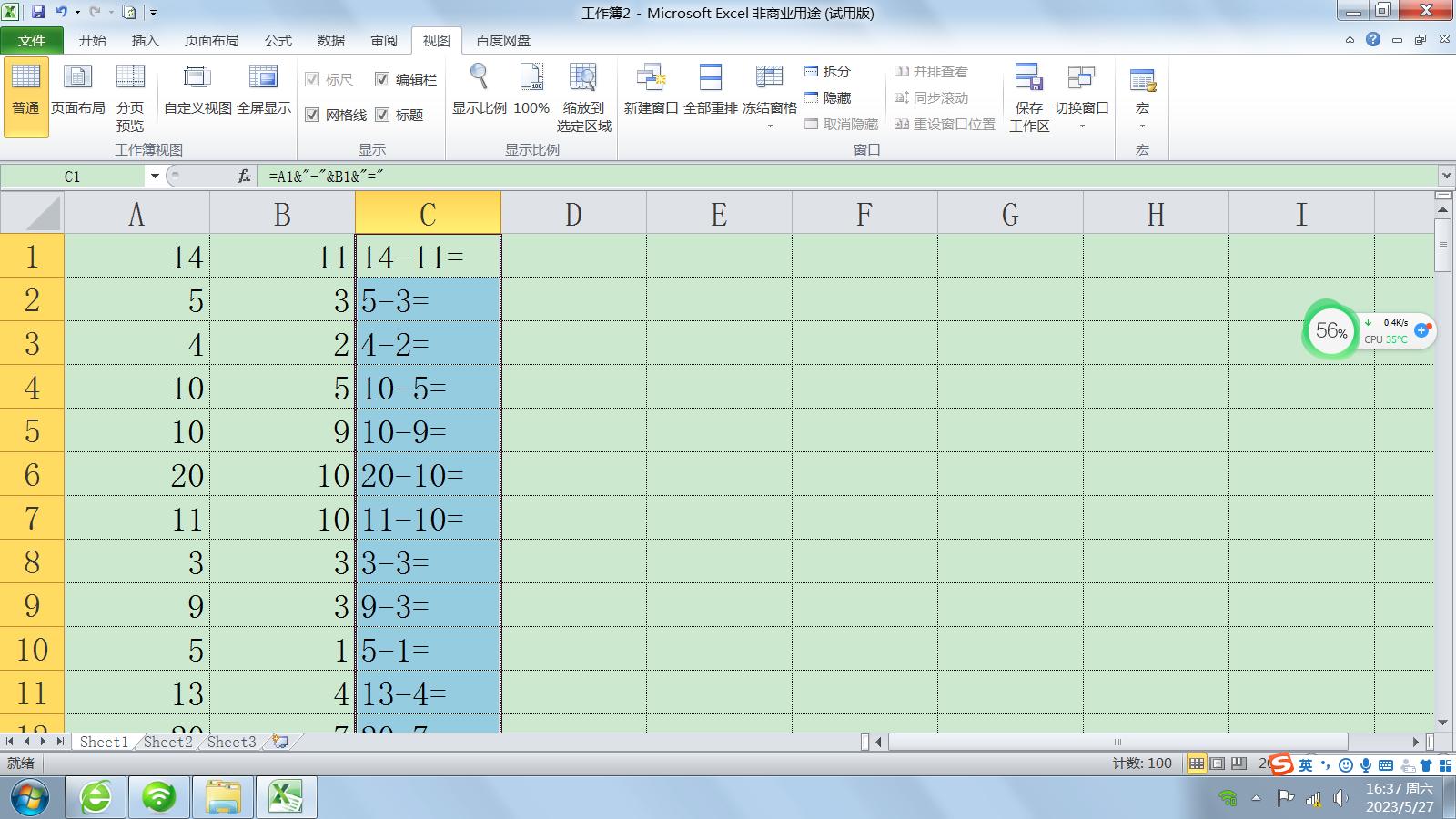The width and height of the screenshot is (1456, 819).
Task: Click the formula bar input field
Action: coord(819,177)
